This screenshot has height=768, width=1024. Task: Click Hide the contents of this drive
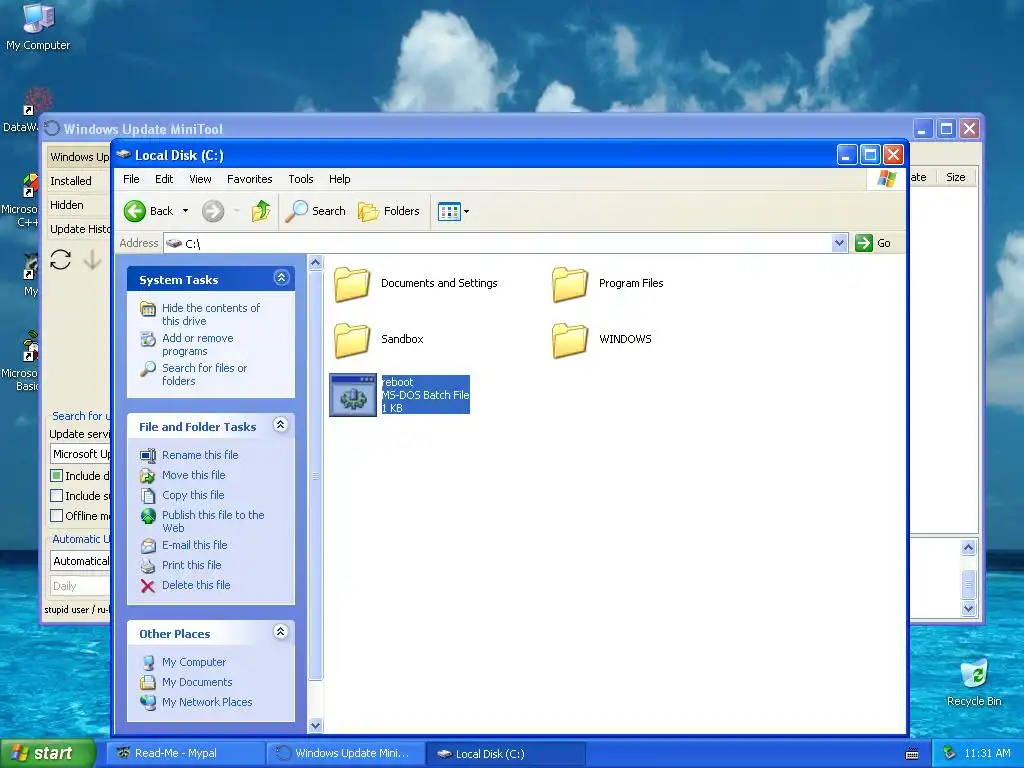(x=210, y=314)
